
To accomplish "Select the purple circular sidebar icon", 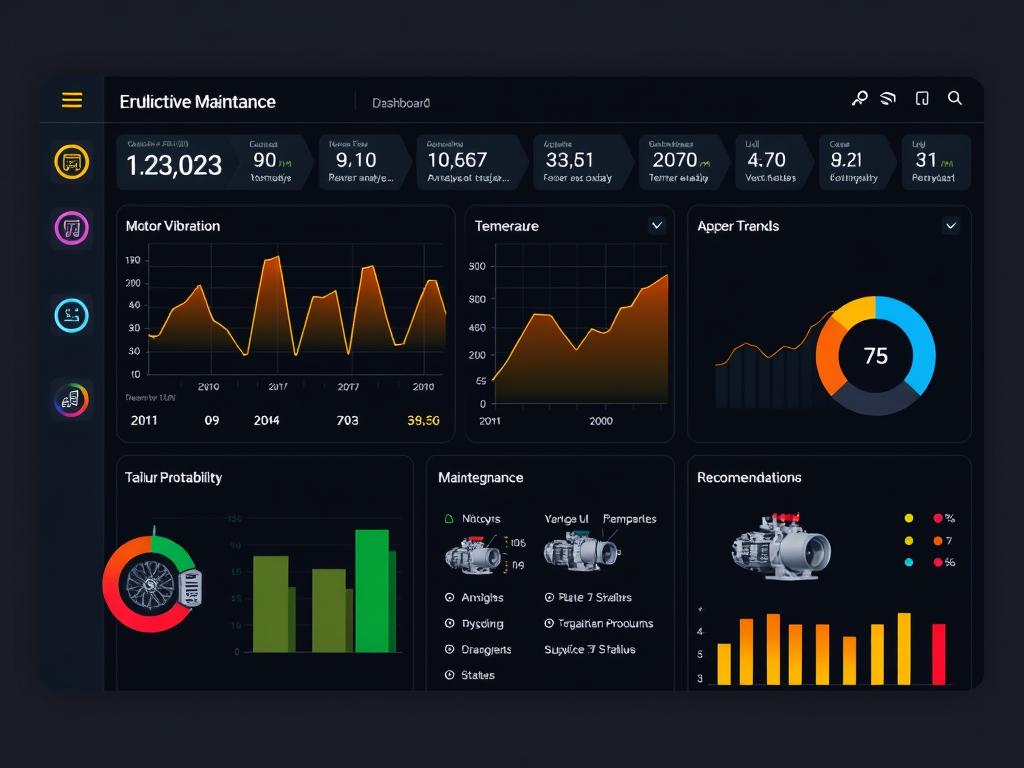I will coord(71,229).
